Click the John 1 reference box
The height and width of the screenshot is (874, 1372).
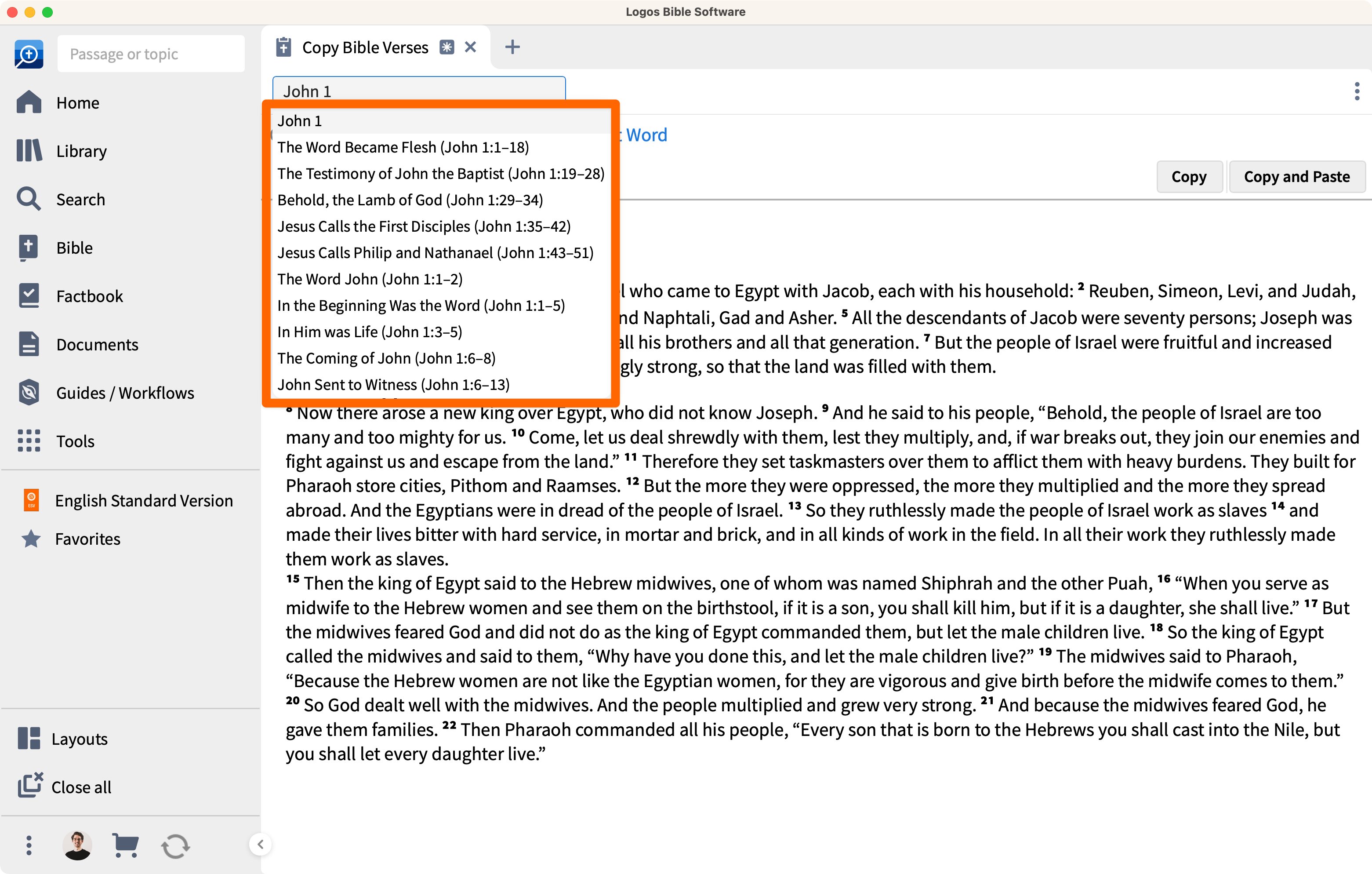click(419, 90)
